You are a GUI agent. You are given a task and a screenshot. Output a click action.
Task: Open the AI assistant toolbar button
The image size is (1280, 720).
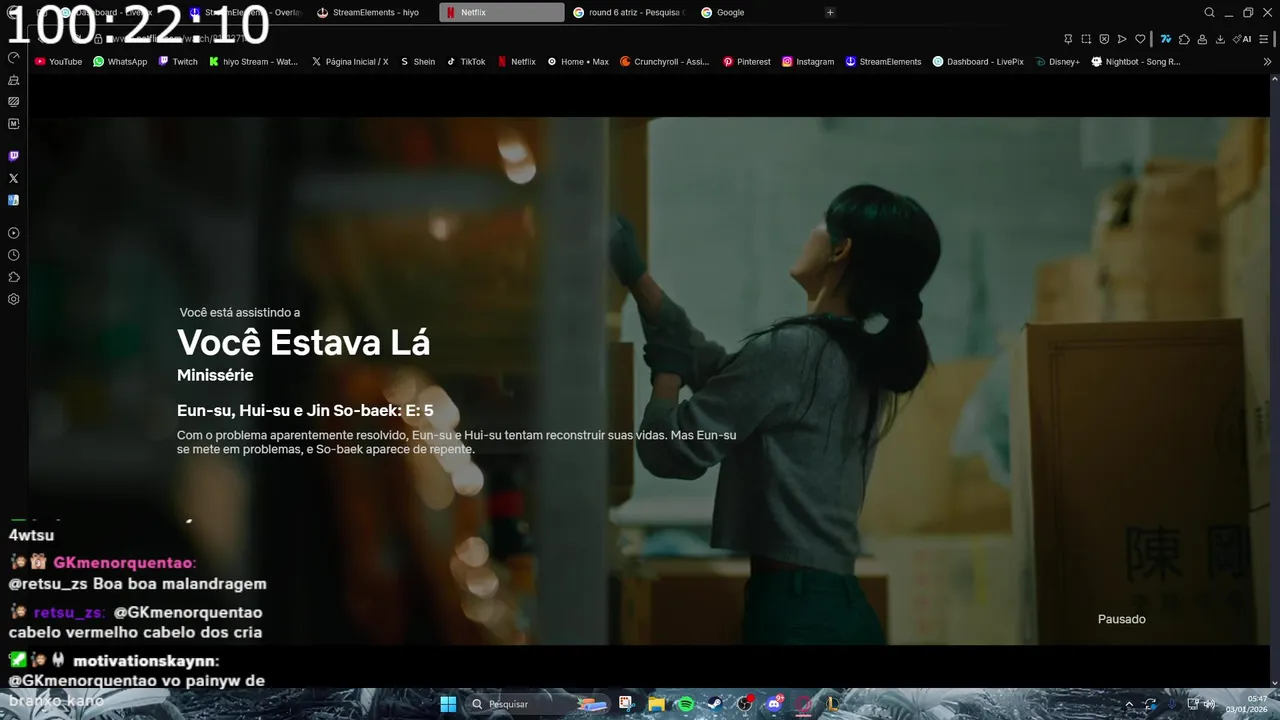pyautogui.click(x=1242, y=39)
